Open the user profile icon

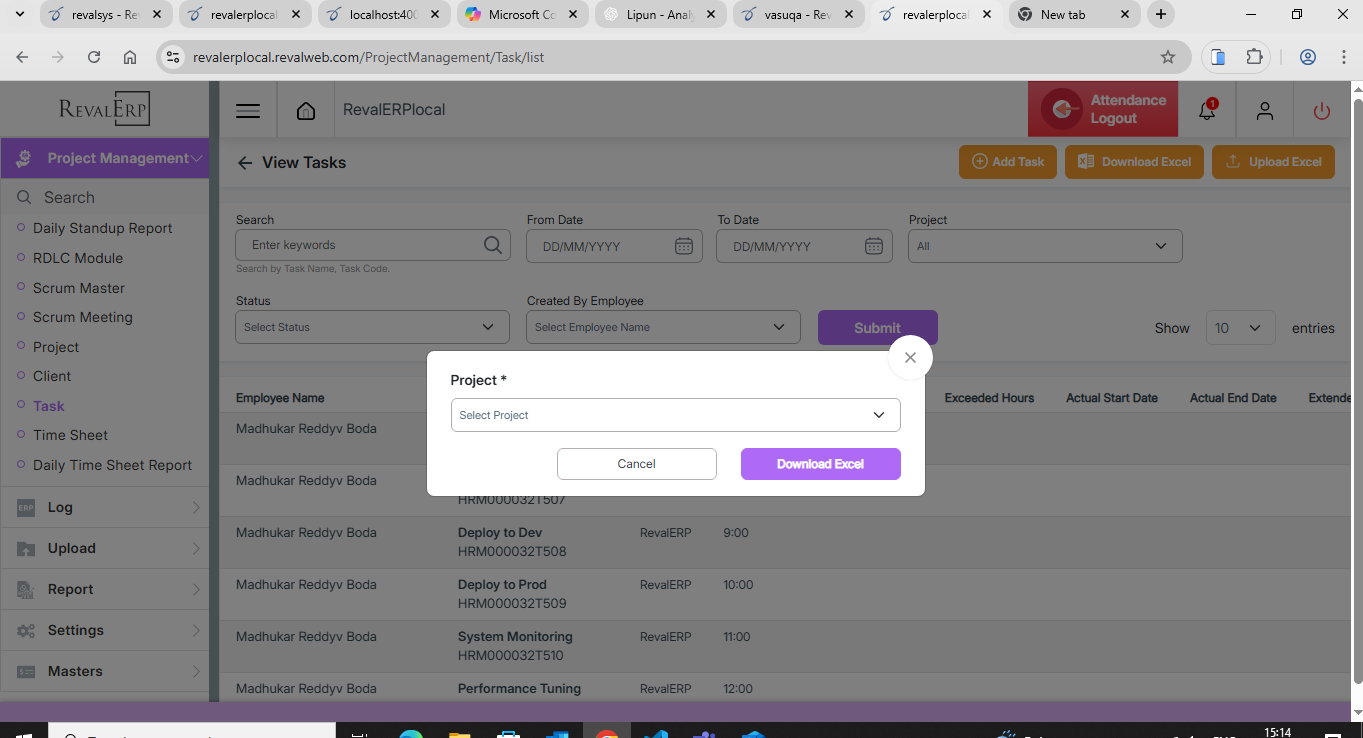[1265, 110]
